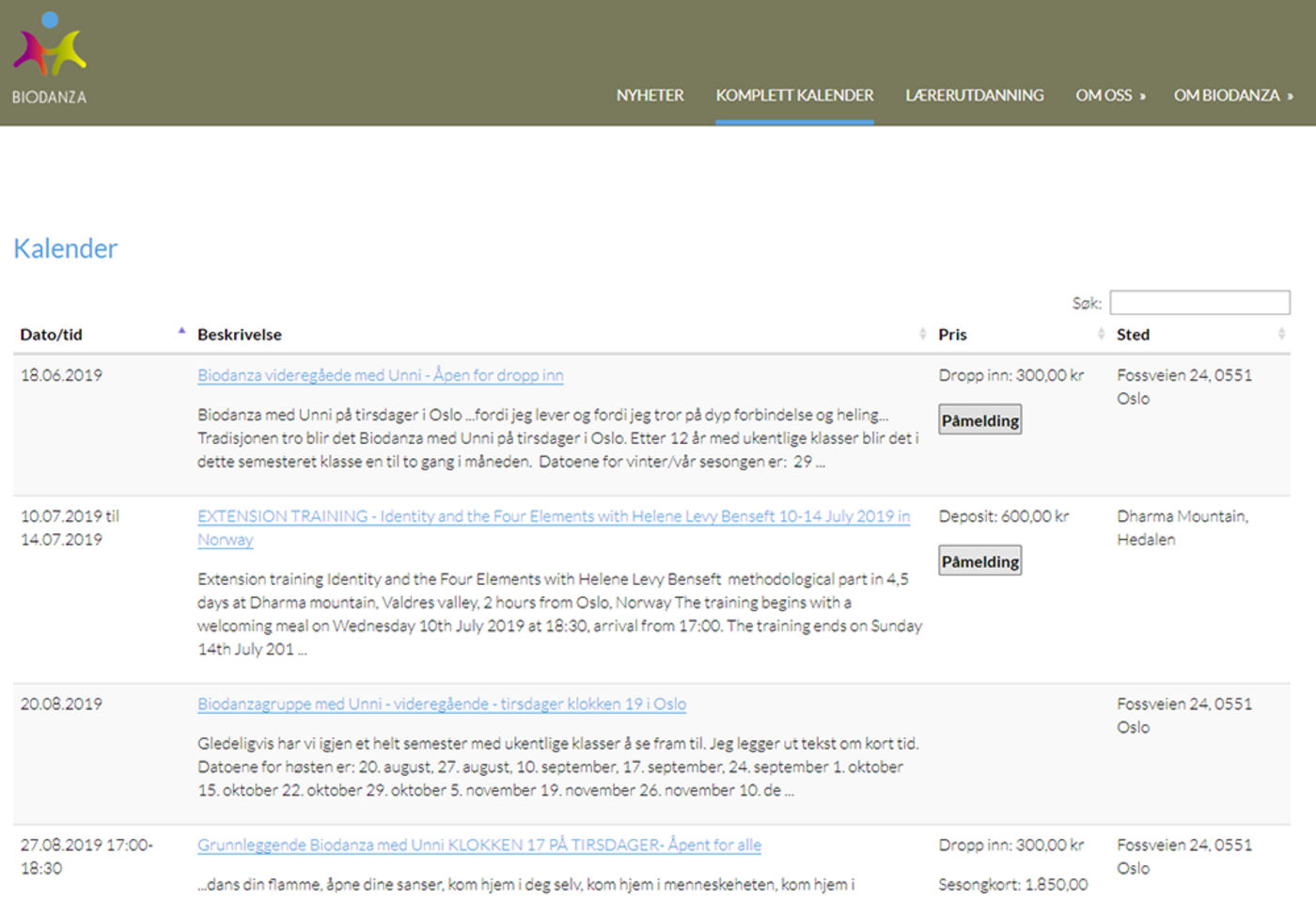Select Komplett Kalender tab
This screenshot has height=900, width=1316.
pyautogui.click(x=794, y=95)
